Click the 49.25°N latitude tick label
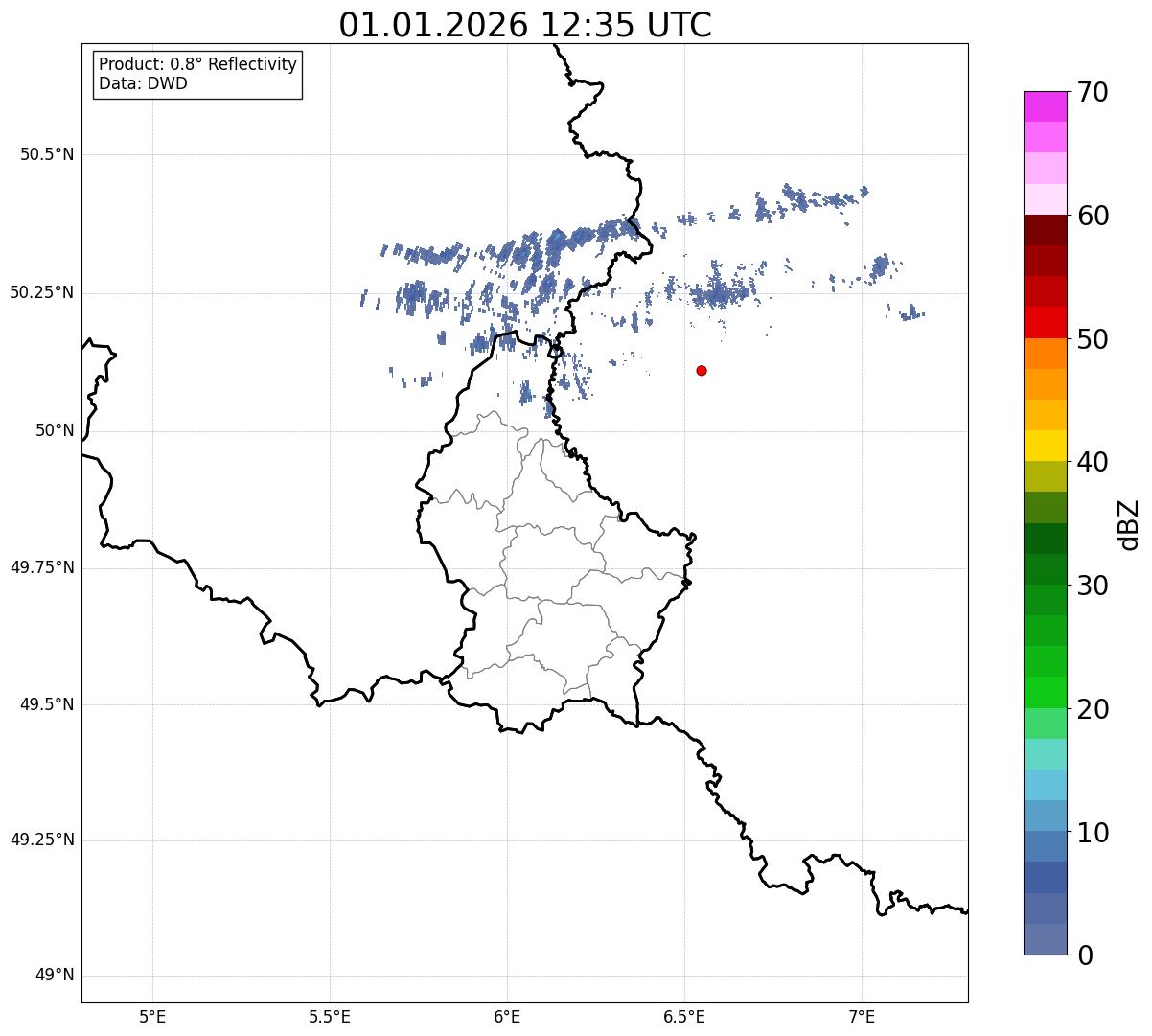The width and height of the screenshot is (1152, 1036). 42,840
